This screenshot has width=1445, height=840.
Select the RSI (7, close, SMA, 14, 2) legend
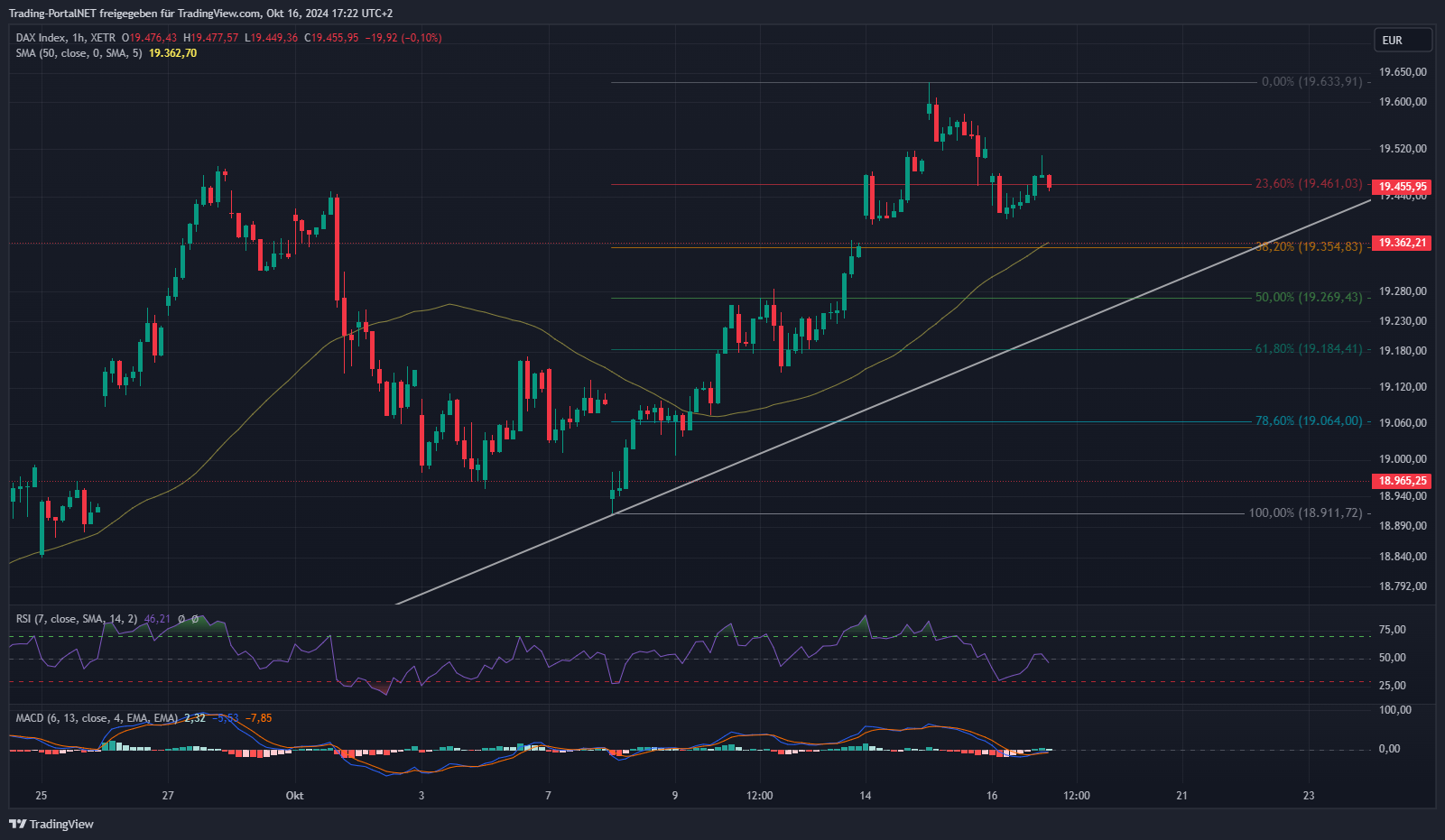pos(77,619)
